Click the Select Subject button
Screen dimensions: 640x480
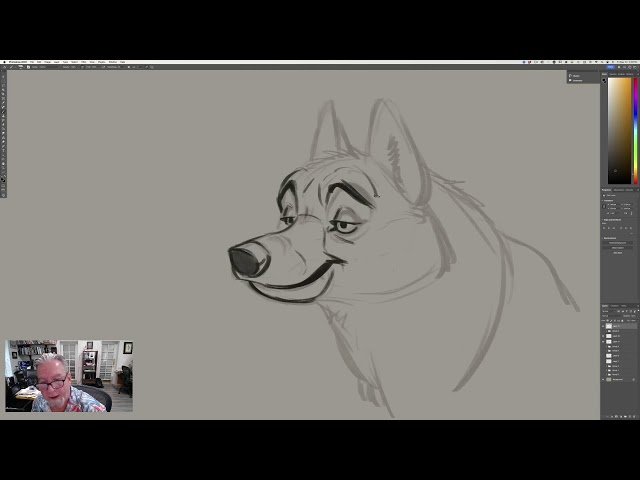coord(618,248)
